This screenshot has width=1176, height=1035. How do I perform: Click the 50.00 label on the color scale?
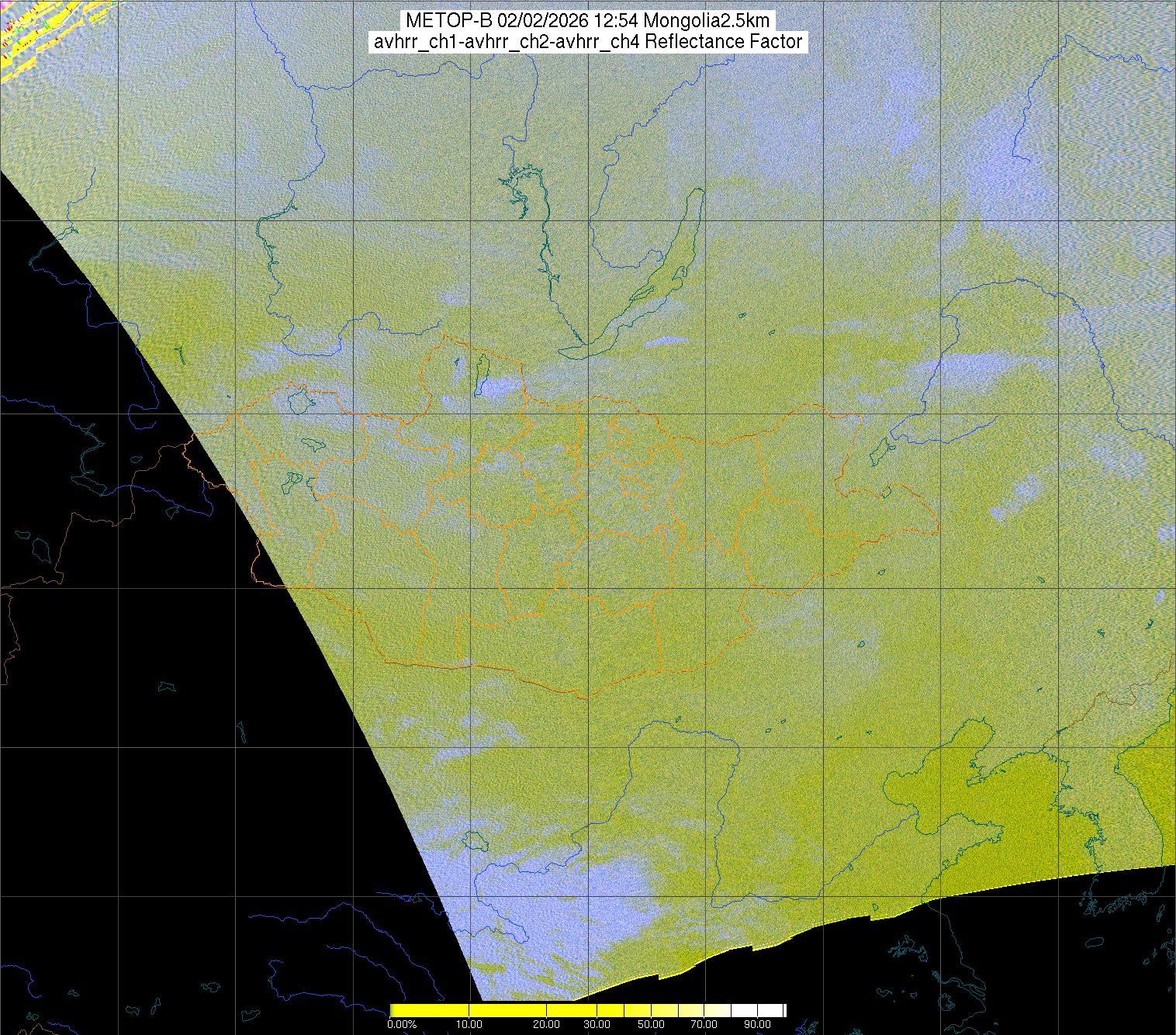652,1025
